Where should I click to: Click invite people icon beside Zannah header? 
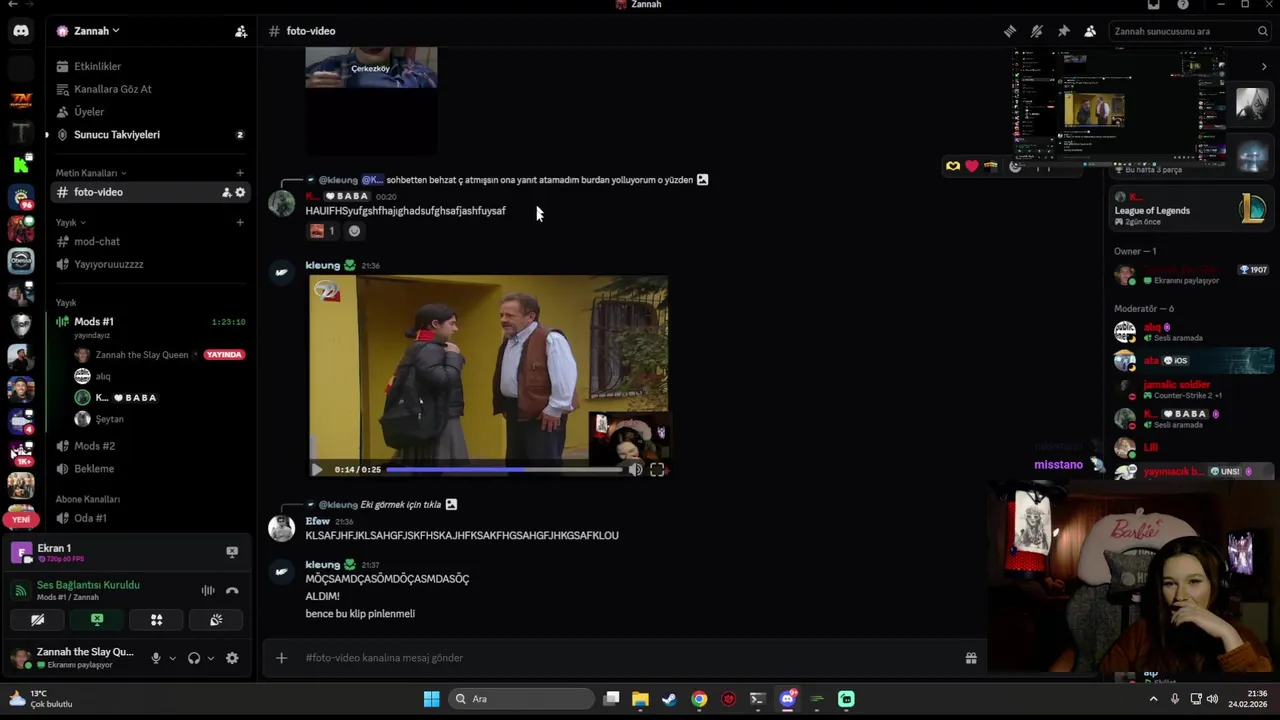tap(241, 31)
